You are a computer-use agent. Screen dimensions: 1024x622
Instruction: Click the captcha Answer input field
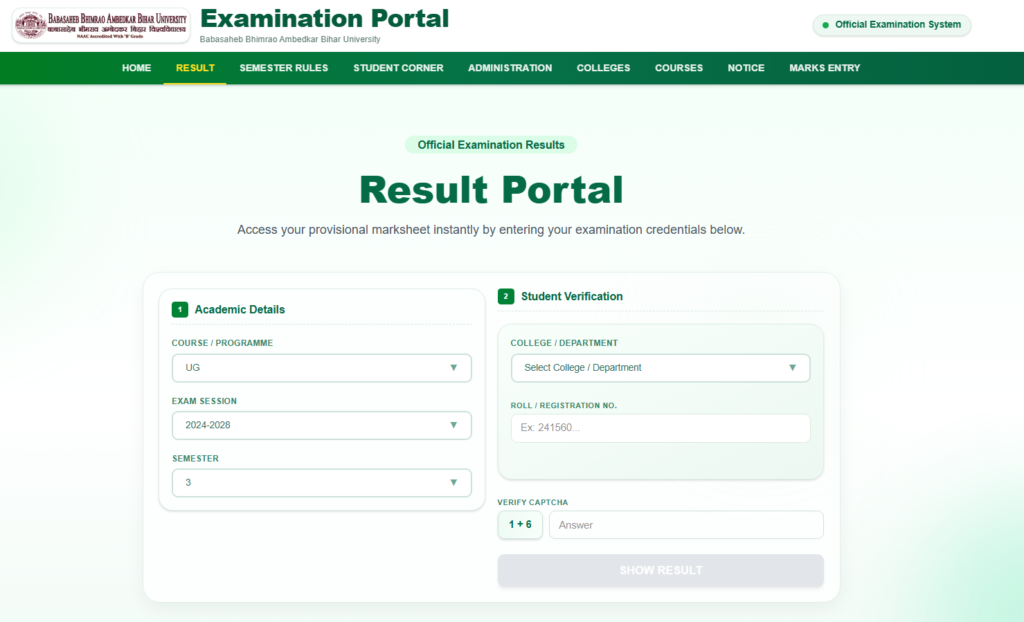coord(686,525)
